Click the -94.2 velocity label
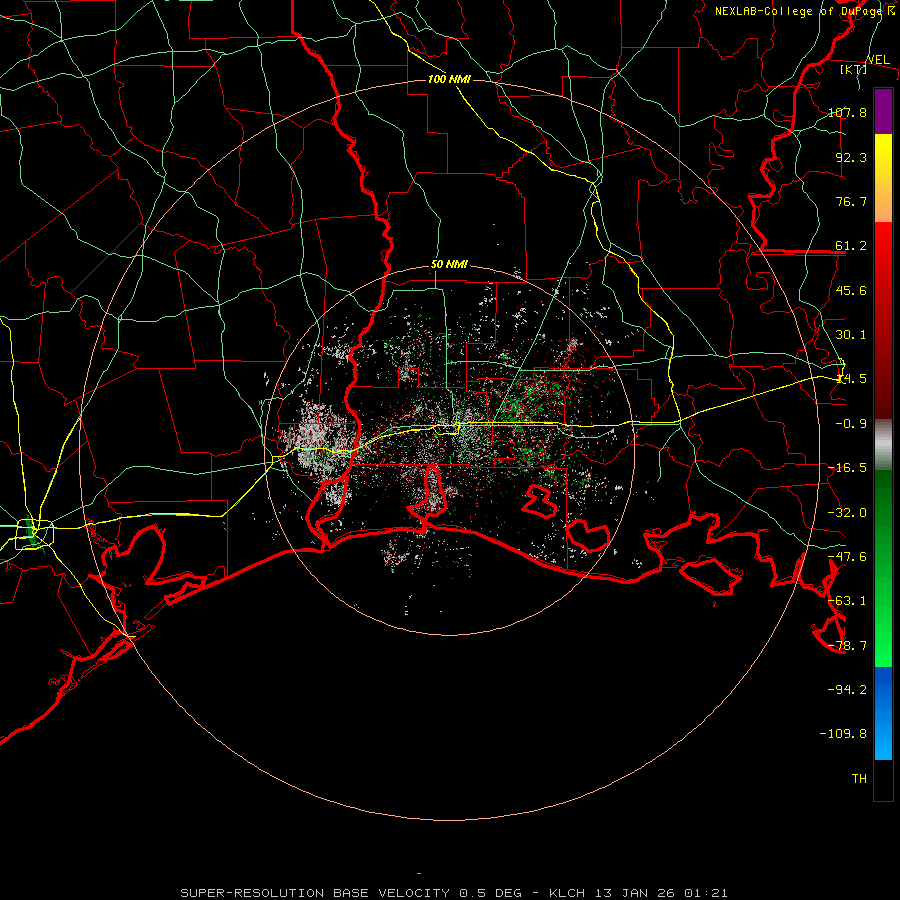This screenshot has height=900, width=900. (x=847, y=690)
